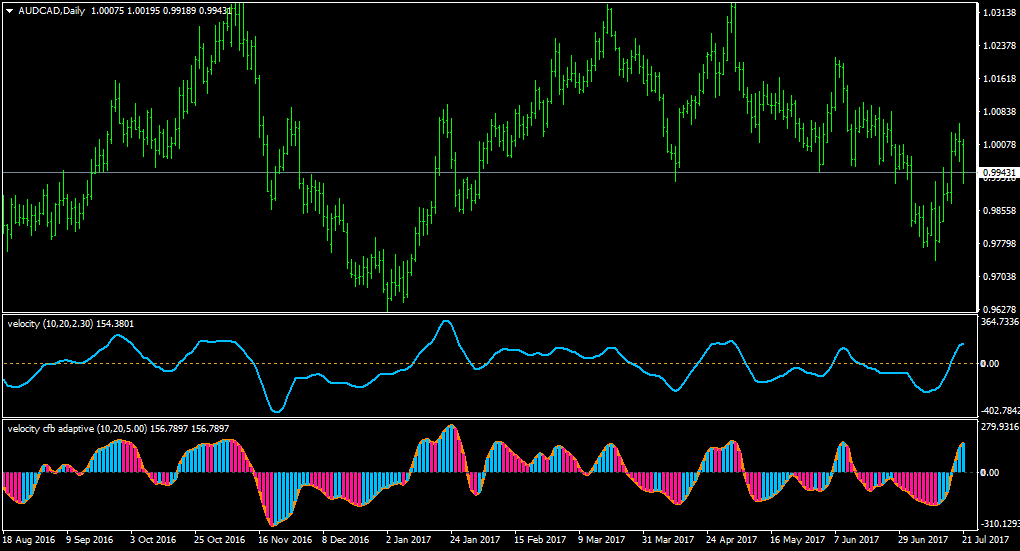Image resolution: width=1020 pixels, height=551 pixels.
Task: Click the 16 Nov 2016 date label
Action: [285, 539]
